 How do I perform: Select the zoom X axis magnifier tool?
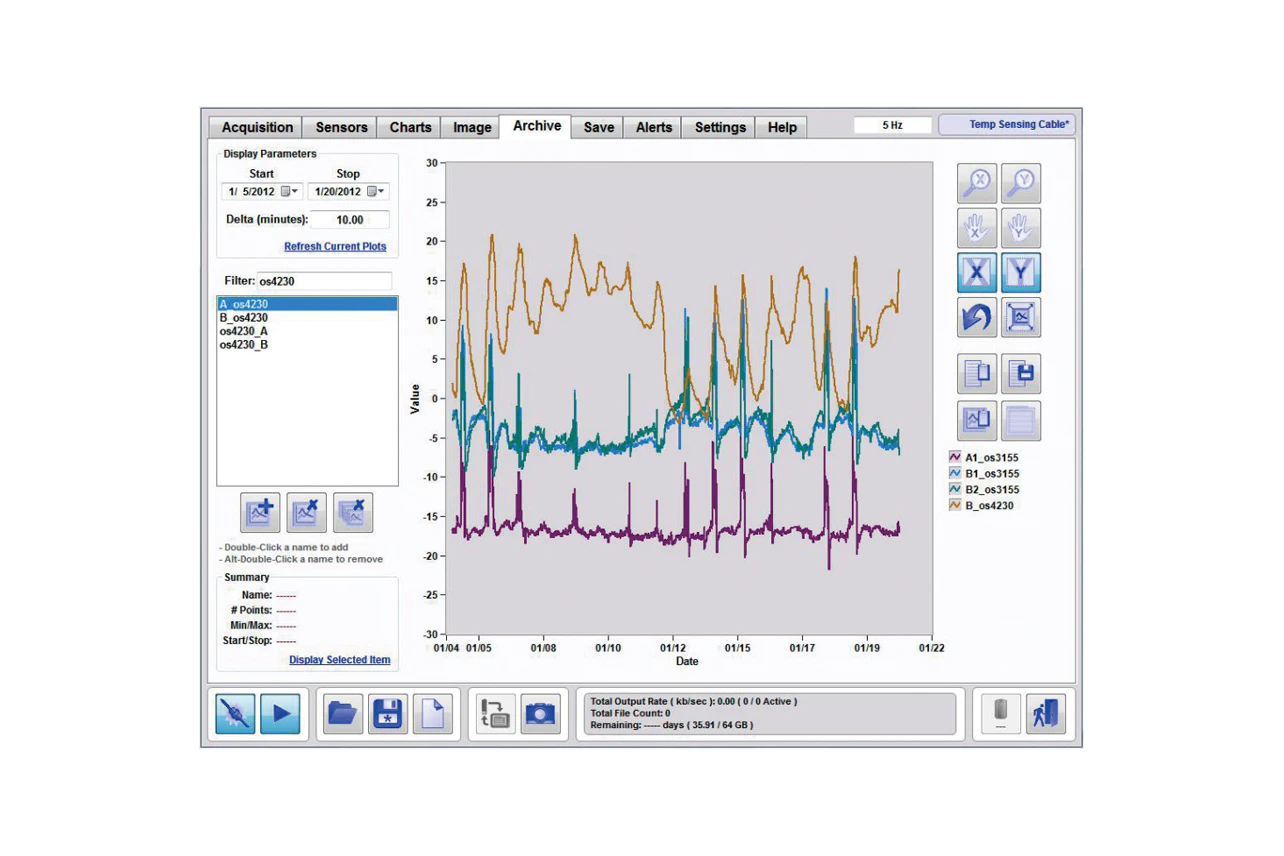(977, 184)
